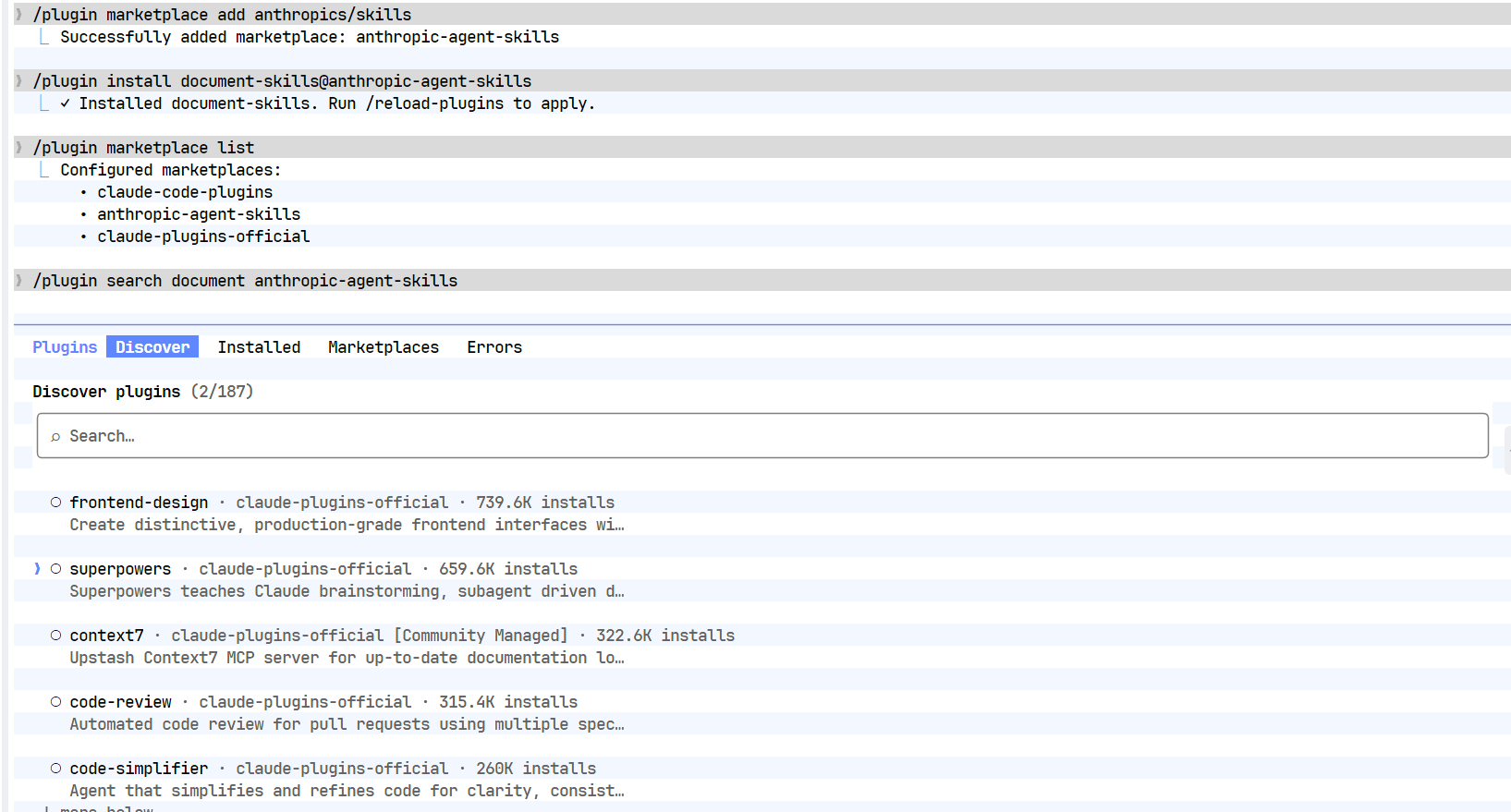Toggle the code-review plugin selection circle
1511x812 pixels.
tap(55, 702)
